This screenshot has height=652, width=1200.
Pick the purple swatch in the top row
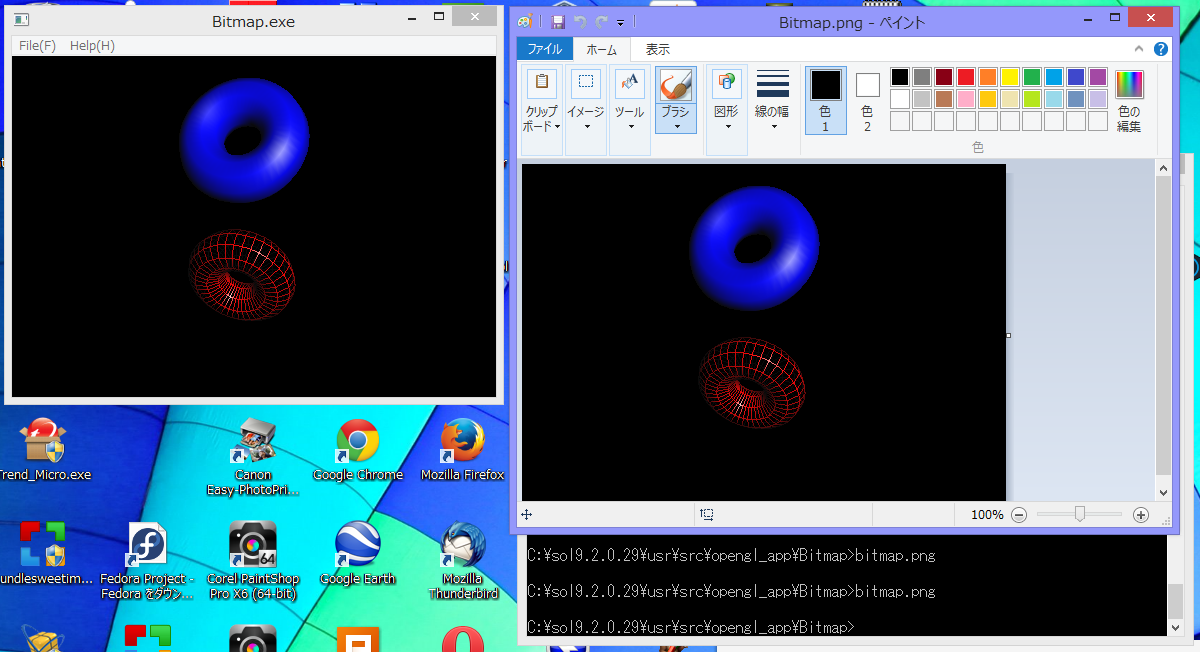(1098, 77)
